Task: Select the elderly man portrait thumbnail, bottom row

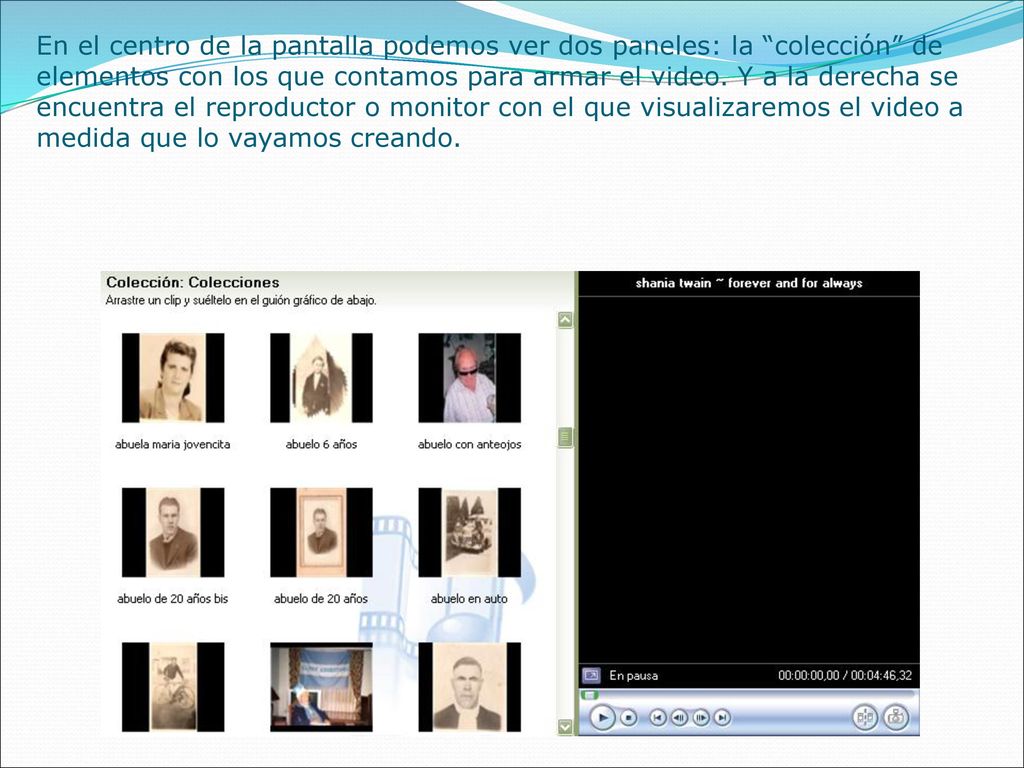Action: point(470,686)
